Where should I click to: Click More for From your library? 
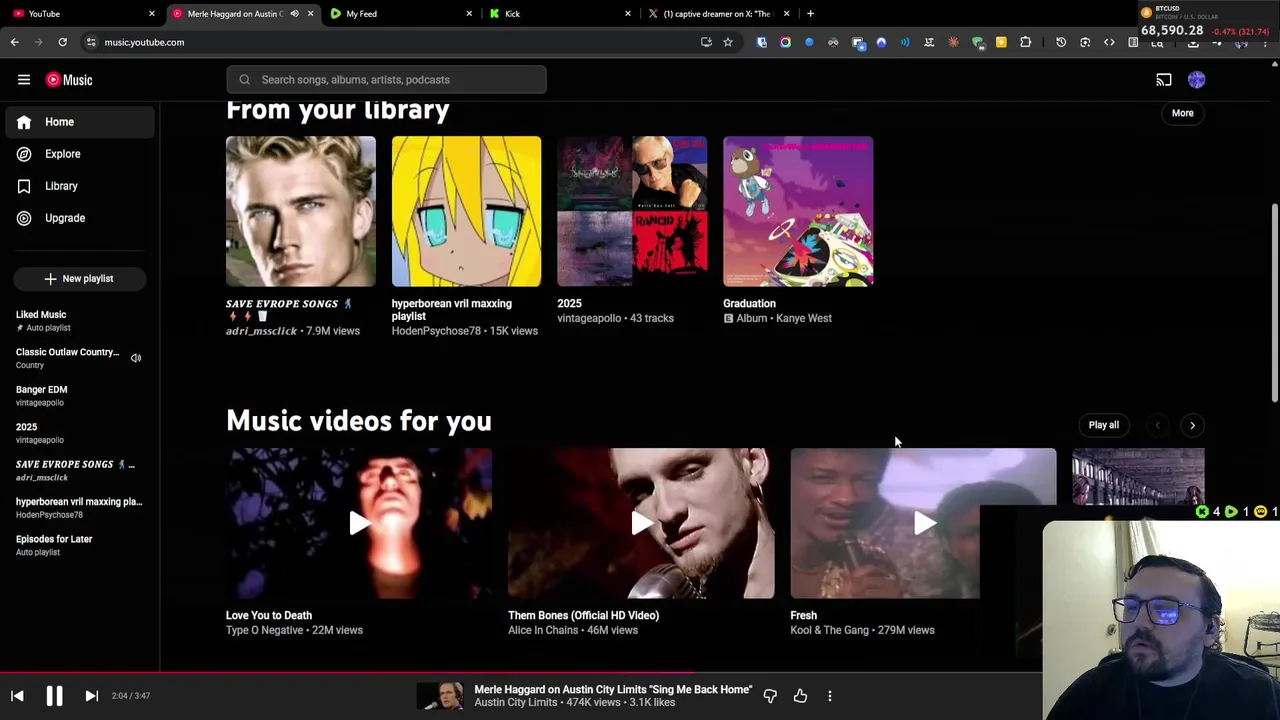point(1183,113)
